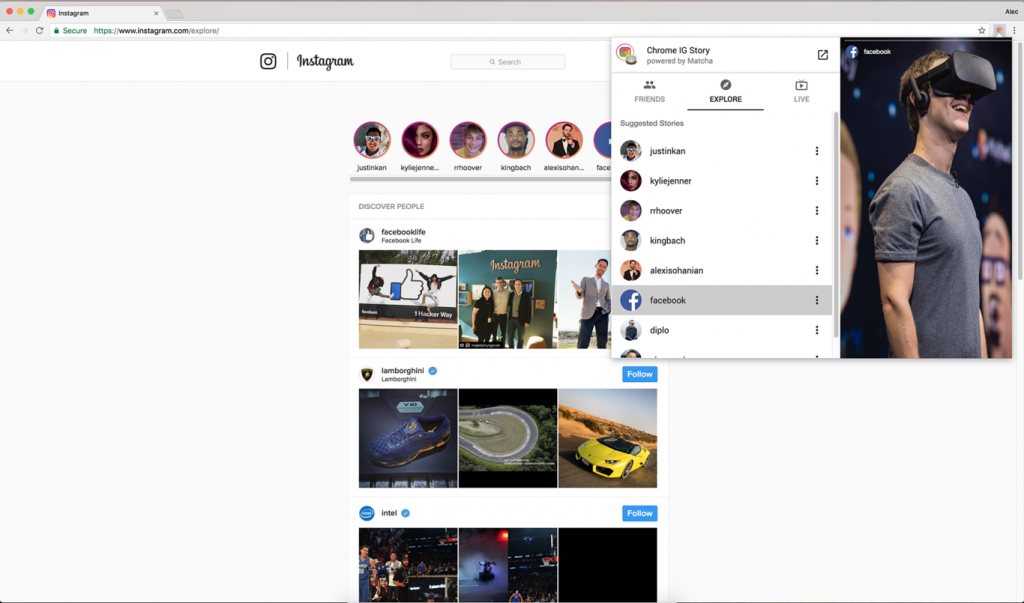Viewport: 1024px width, 603px height.
Task: Open the Instagram camera glyph in the header
Action: point(268,61)
